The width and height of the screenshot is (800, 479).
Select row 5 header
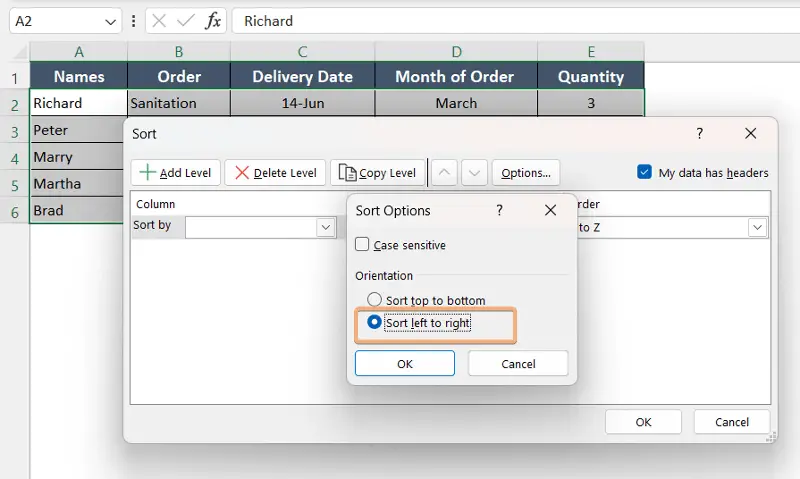click(x=14, y=184)
